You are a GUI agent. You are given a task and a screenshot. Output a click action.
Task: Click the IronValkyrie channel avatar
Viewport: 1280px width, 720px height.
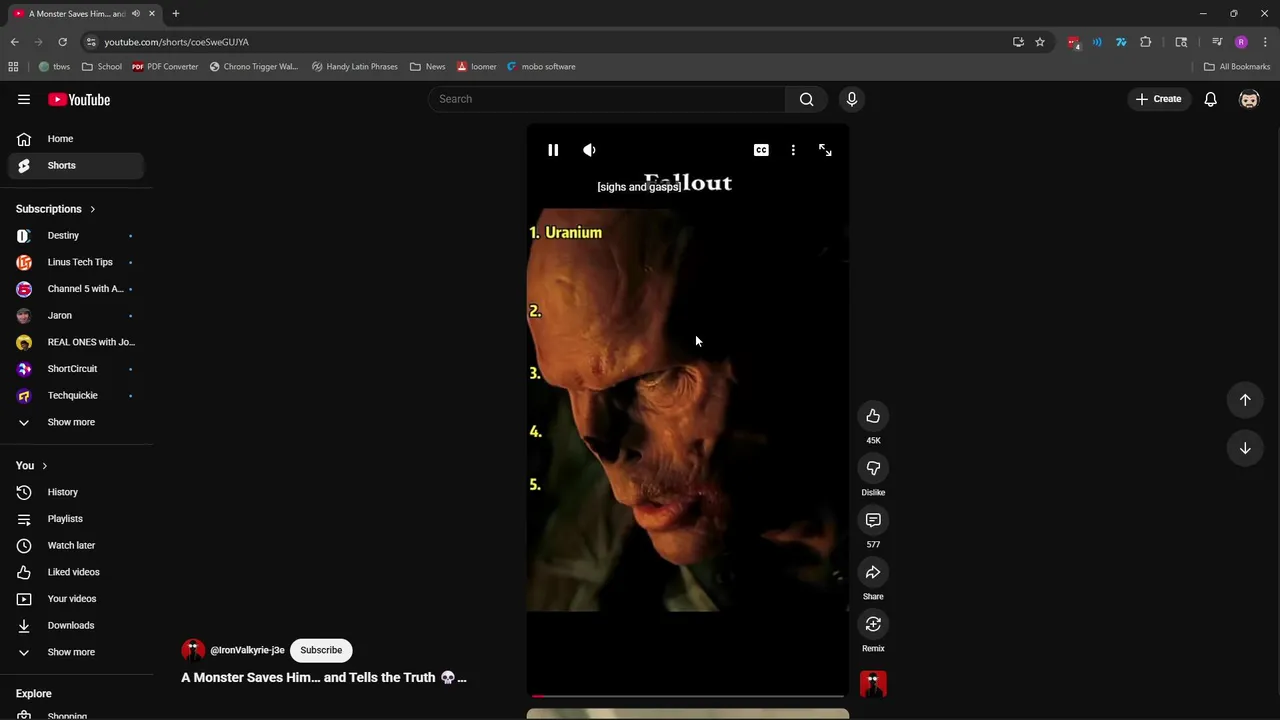(193, 650)
